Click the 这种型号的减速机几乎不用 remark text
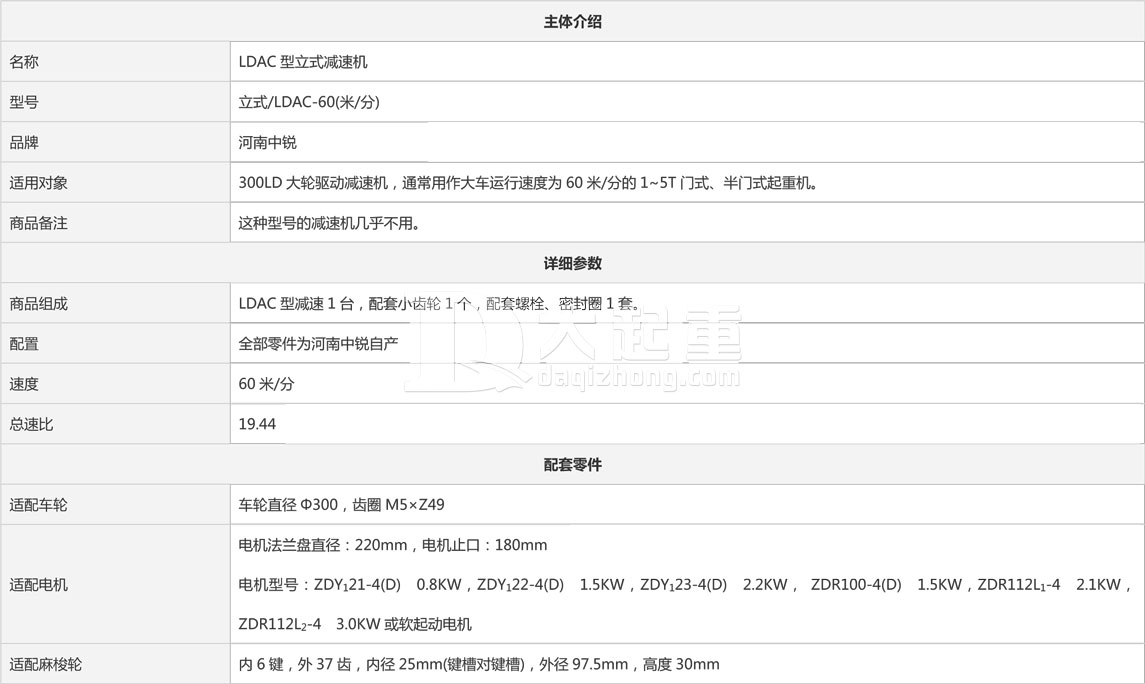 coord(329,223)
